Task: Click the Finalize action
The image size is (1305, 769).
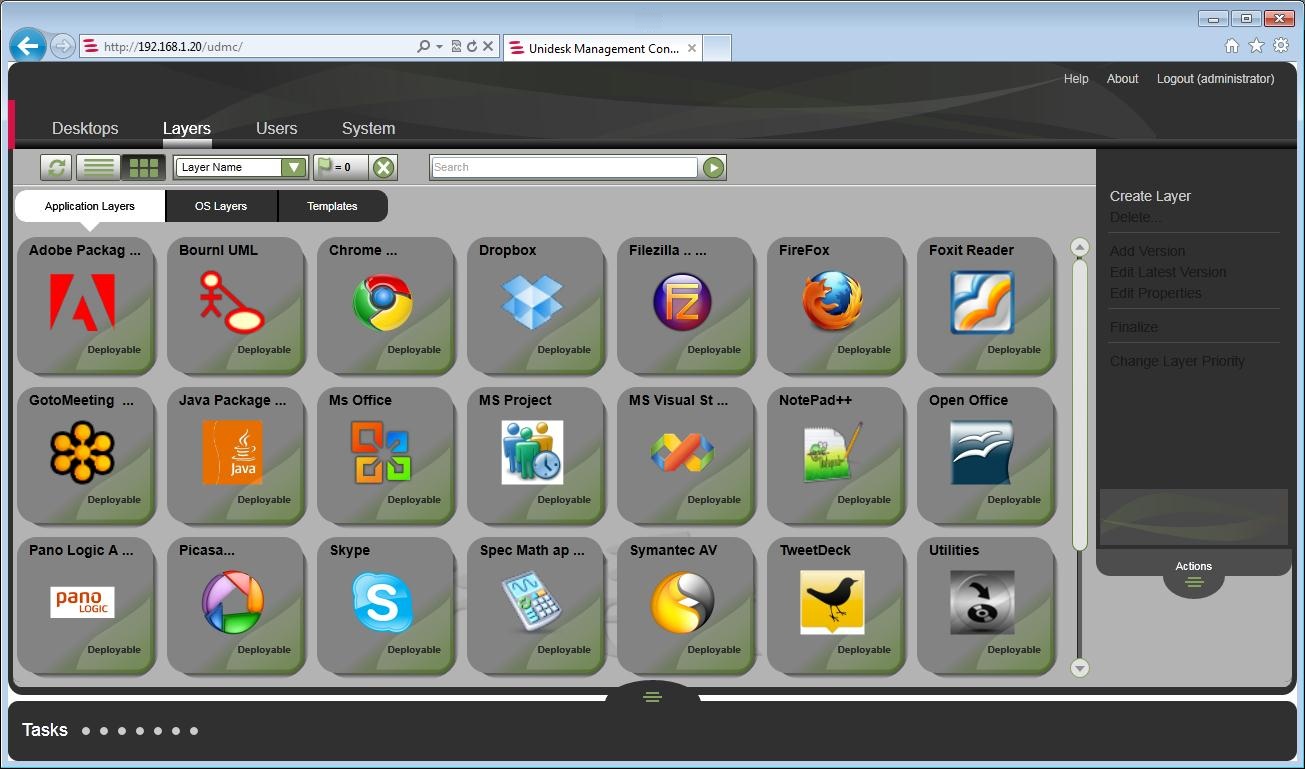Action: tap(1134, 327)
